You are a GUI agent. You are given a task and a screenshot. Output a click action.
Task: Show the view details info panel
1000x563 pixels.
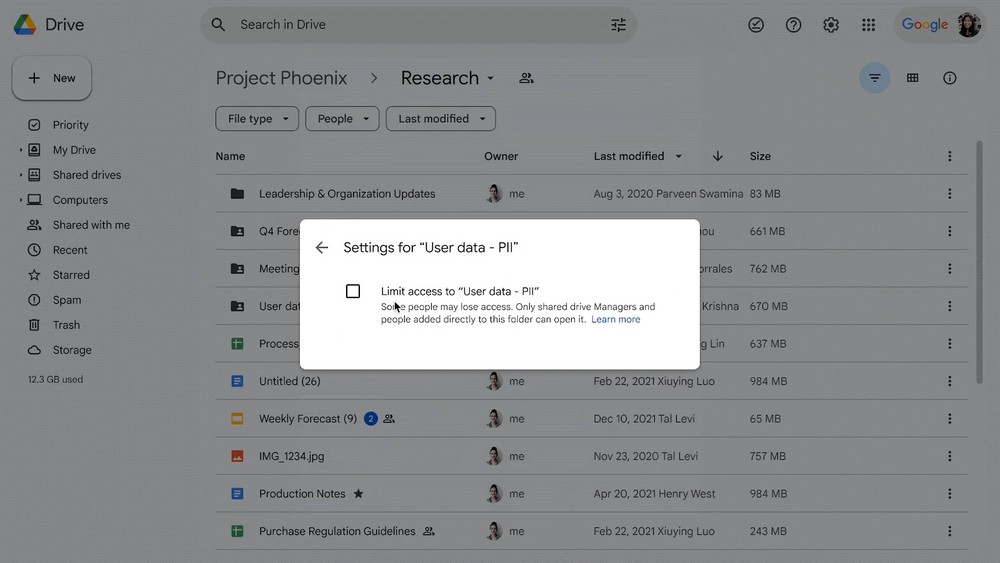(949, 78)
